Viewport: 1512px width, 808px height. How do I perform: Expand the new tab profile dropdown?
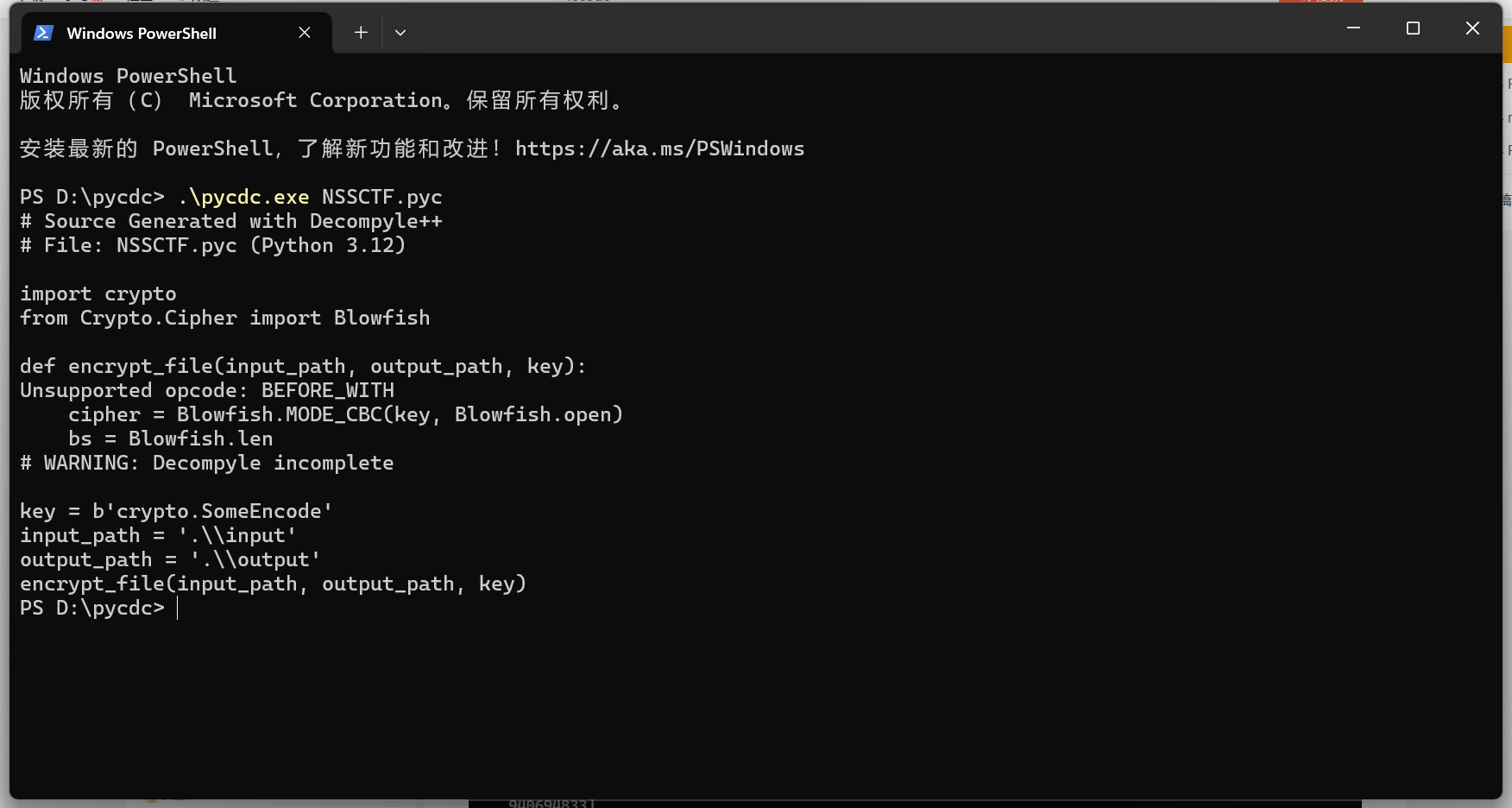[400, 33]
